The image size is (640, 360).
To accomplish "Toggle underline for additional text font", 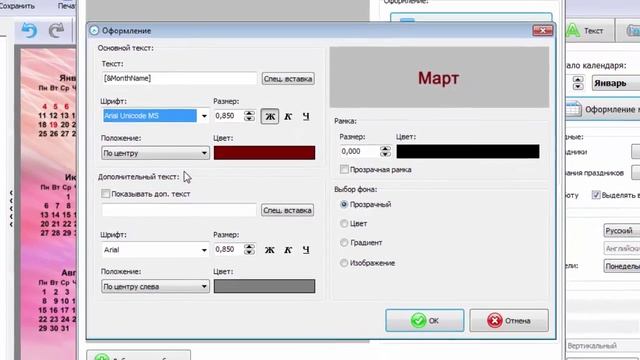I will pyautogui.click(x=306, y=250).
